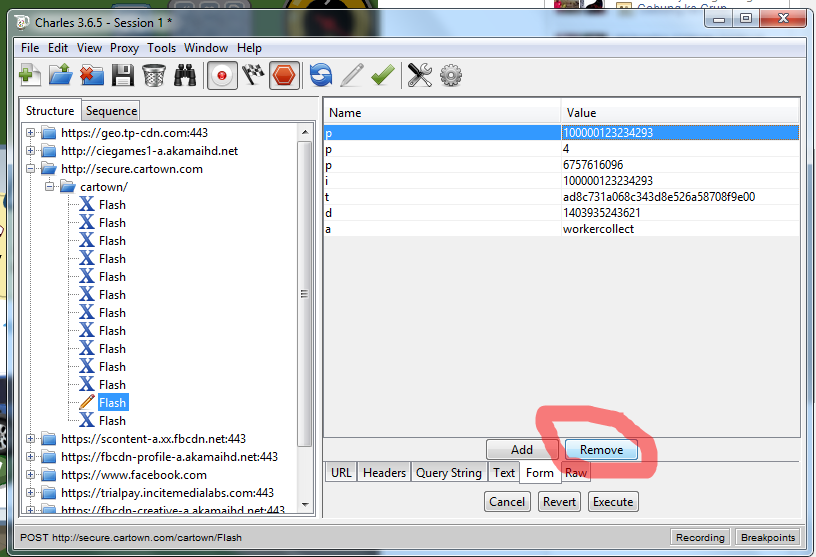Image resolution: width=816 pixels, height=557 pixels.
Task: Switch to the Headers tab
Action: 384,473
